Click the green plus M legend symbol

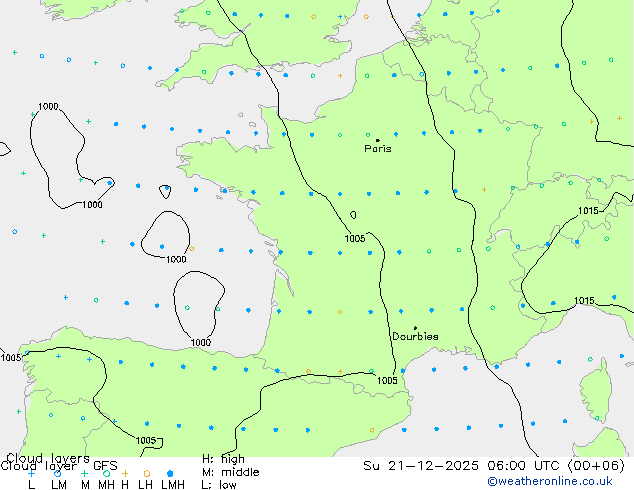click(84, 473)
